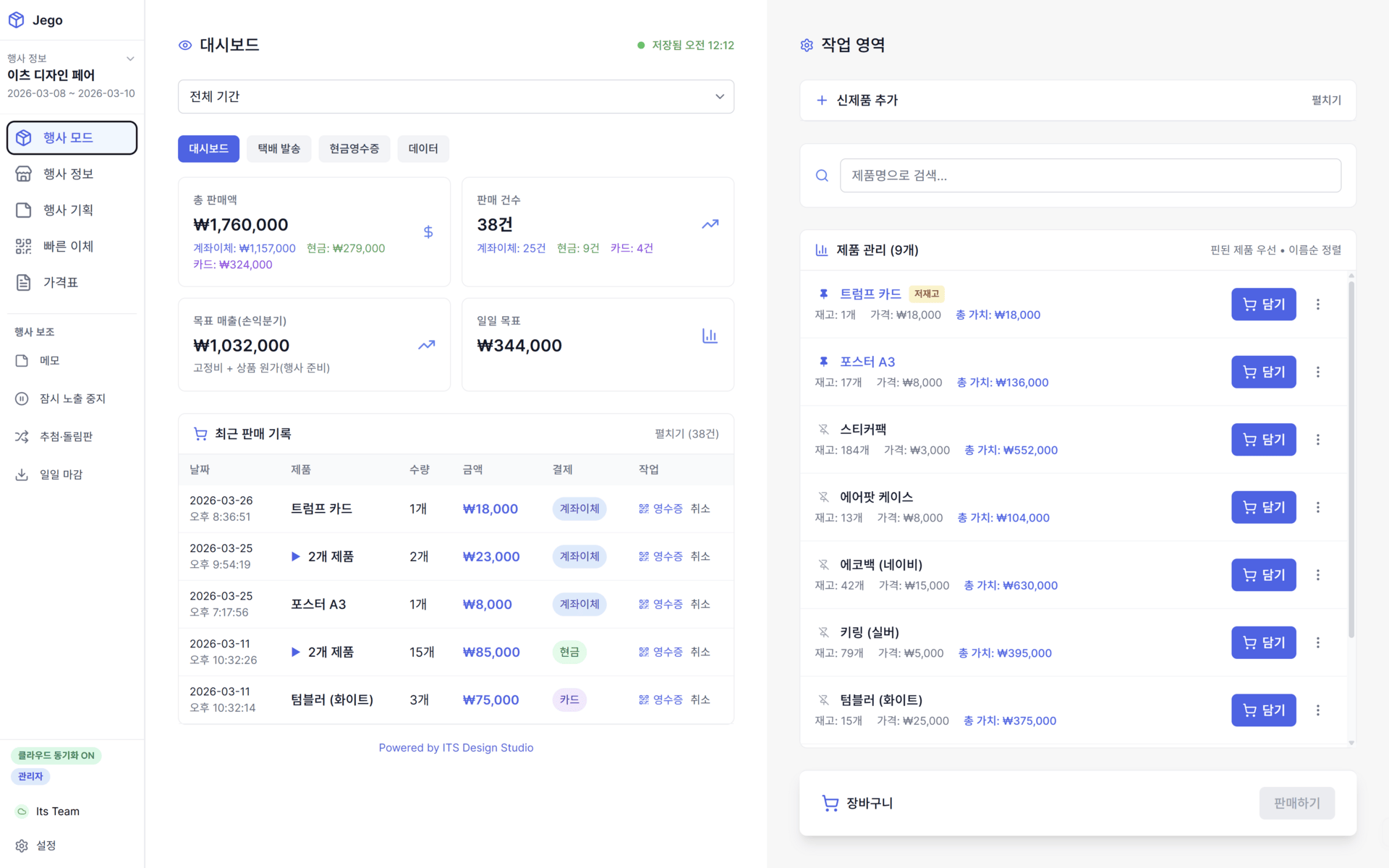Screen dimensions: 1389x868
Task: Open the three-dot menu for 트럼프 카드
Action: 1317,305
